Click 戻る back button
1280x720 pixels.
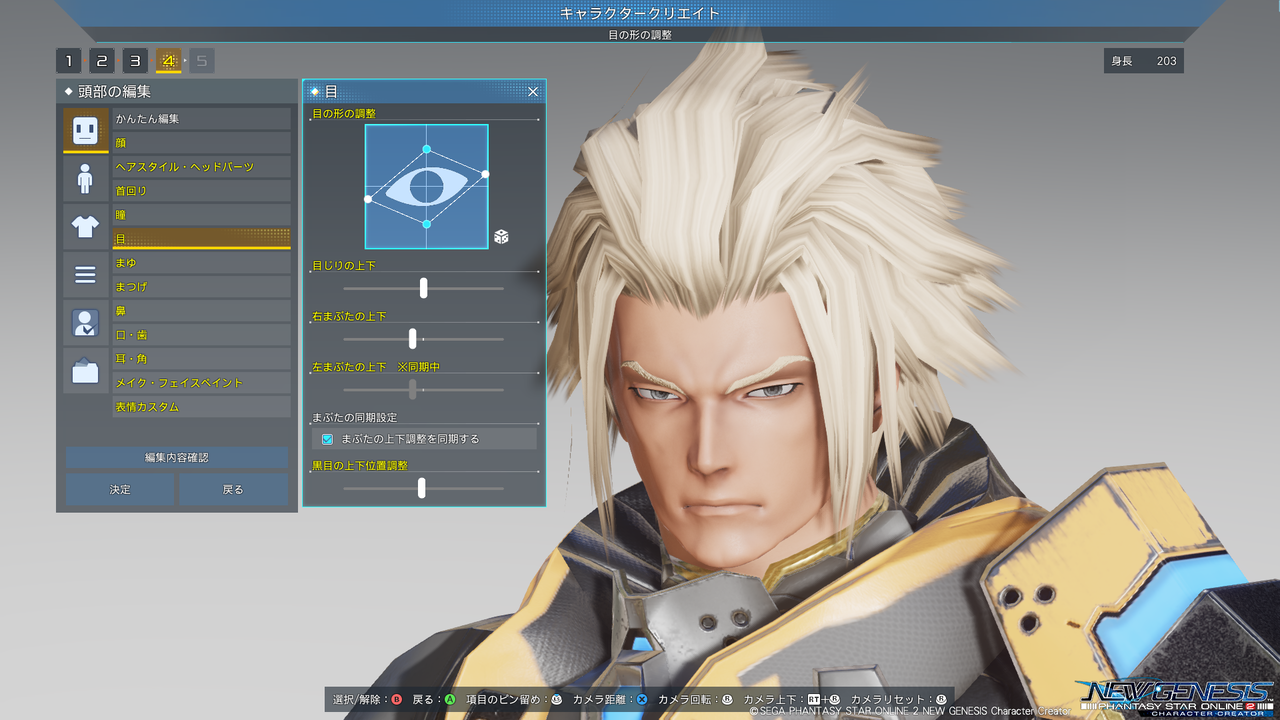click(x=233, y=489)
